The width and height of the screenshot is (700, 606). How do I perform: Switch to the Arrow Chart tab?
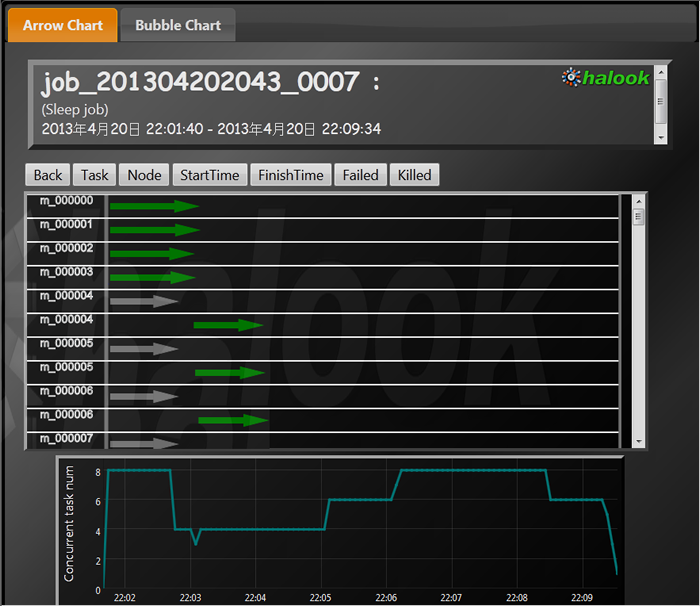(62, 25)
